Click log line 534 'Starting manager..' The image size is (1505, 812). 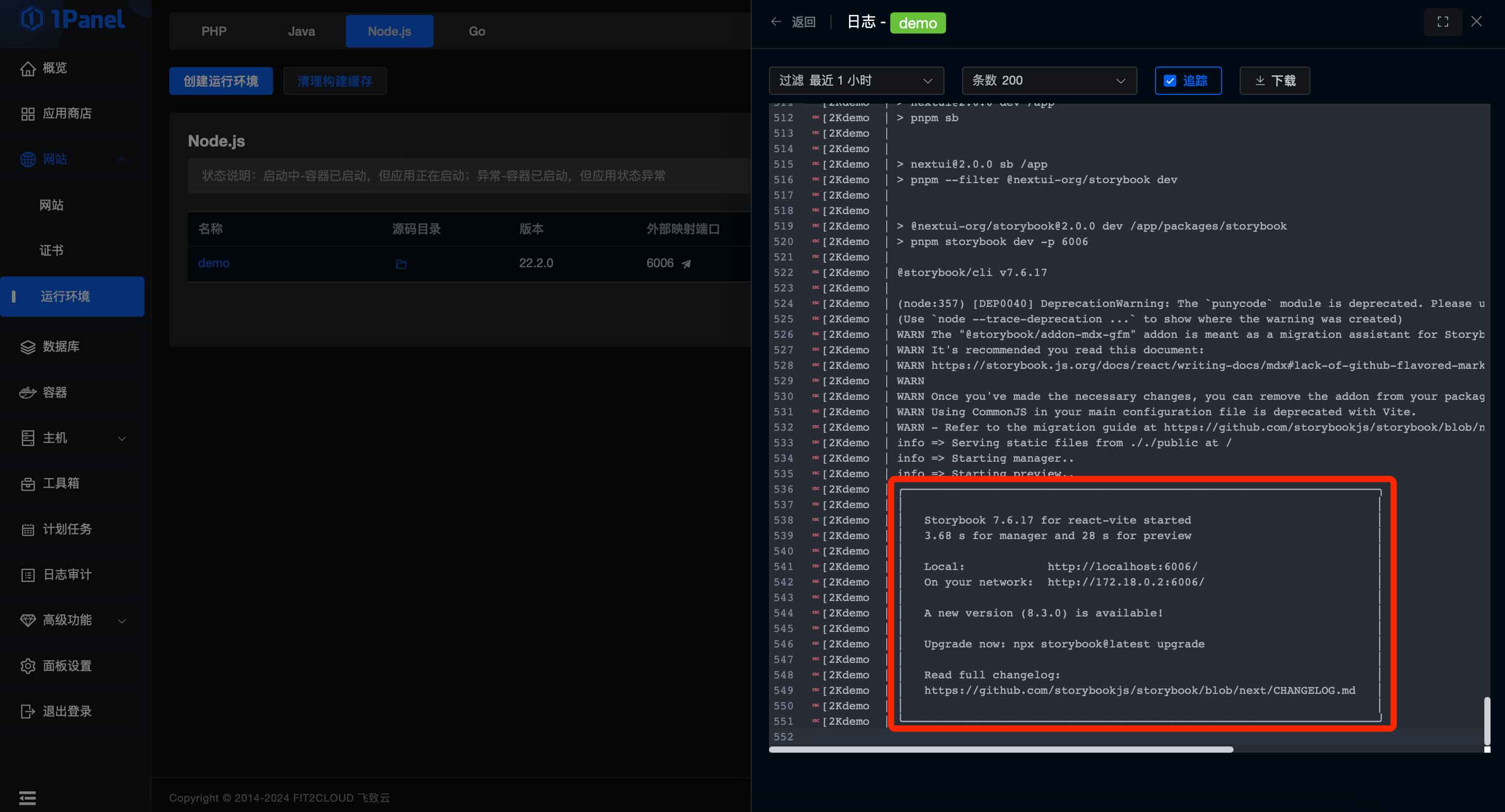pos(985,459)
